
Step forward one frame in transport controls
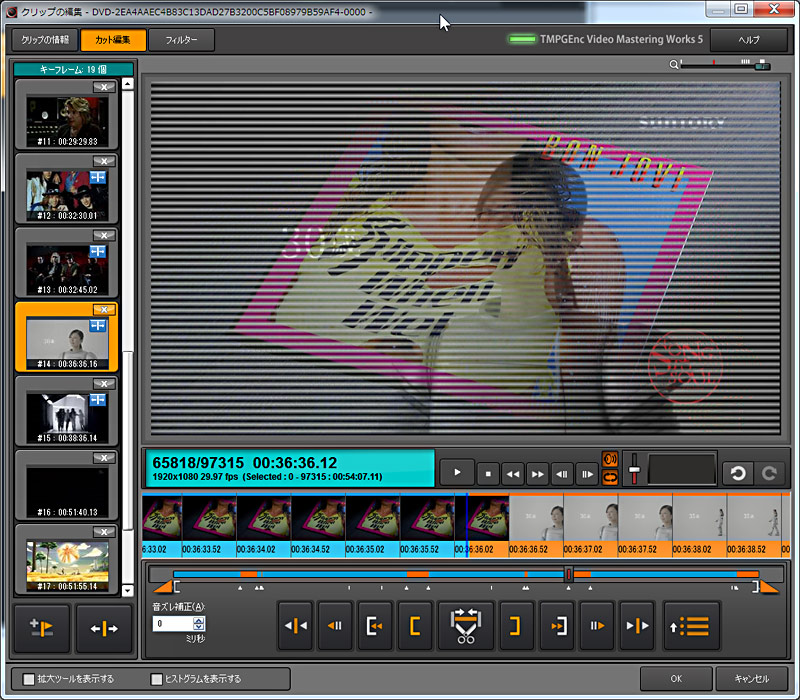click(587, 474)
